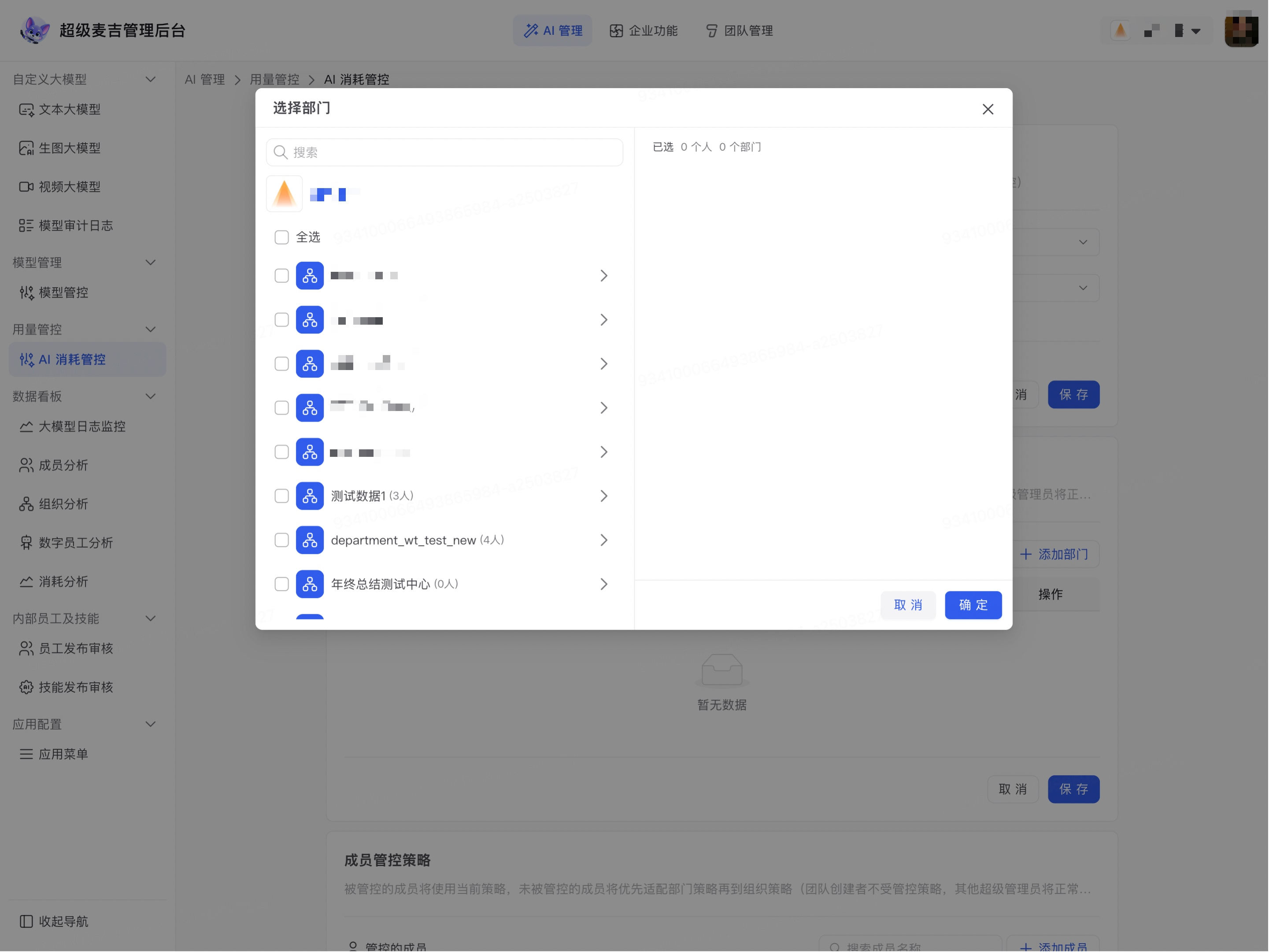Open the 应用菜单 sidebar item
Image resolution: width=1269 pixels, height=952 pixels.
[x=87, y=754]
